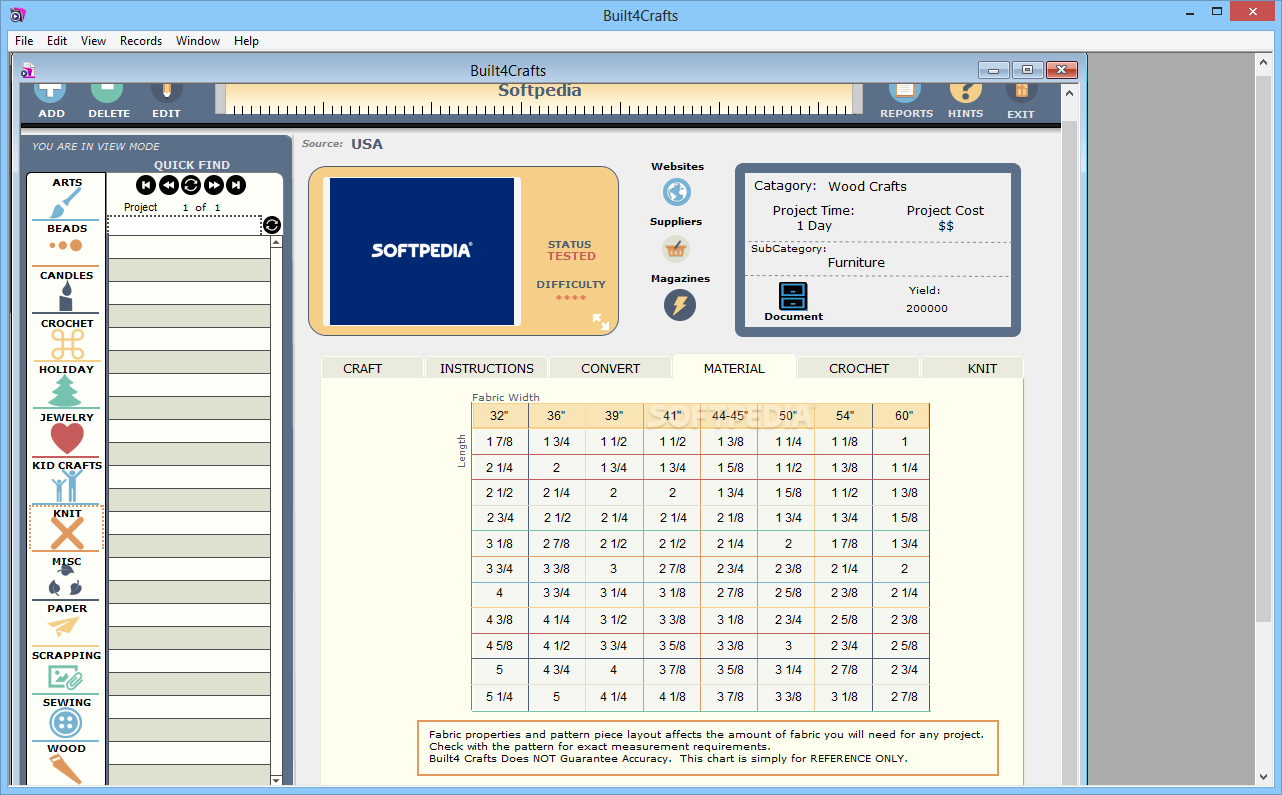
Task: Open the Records menu
Action: [141, 41]
